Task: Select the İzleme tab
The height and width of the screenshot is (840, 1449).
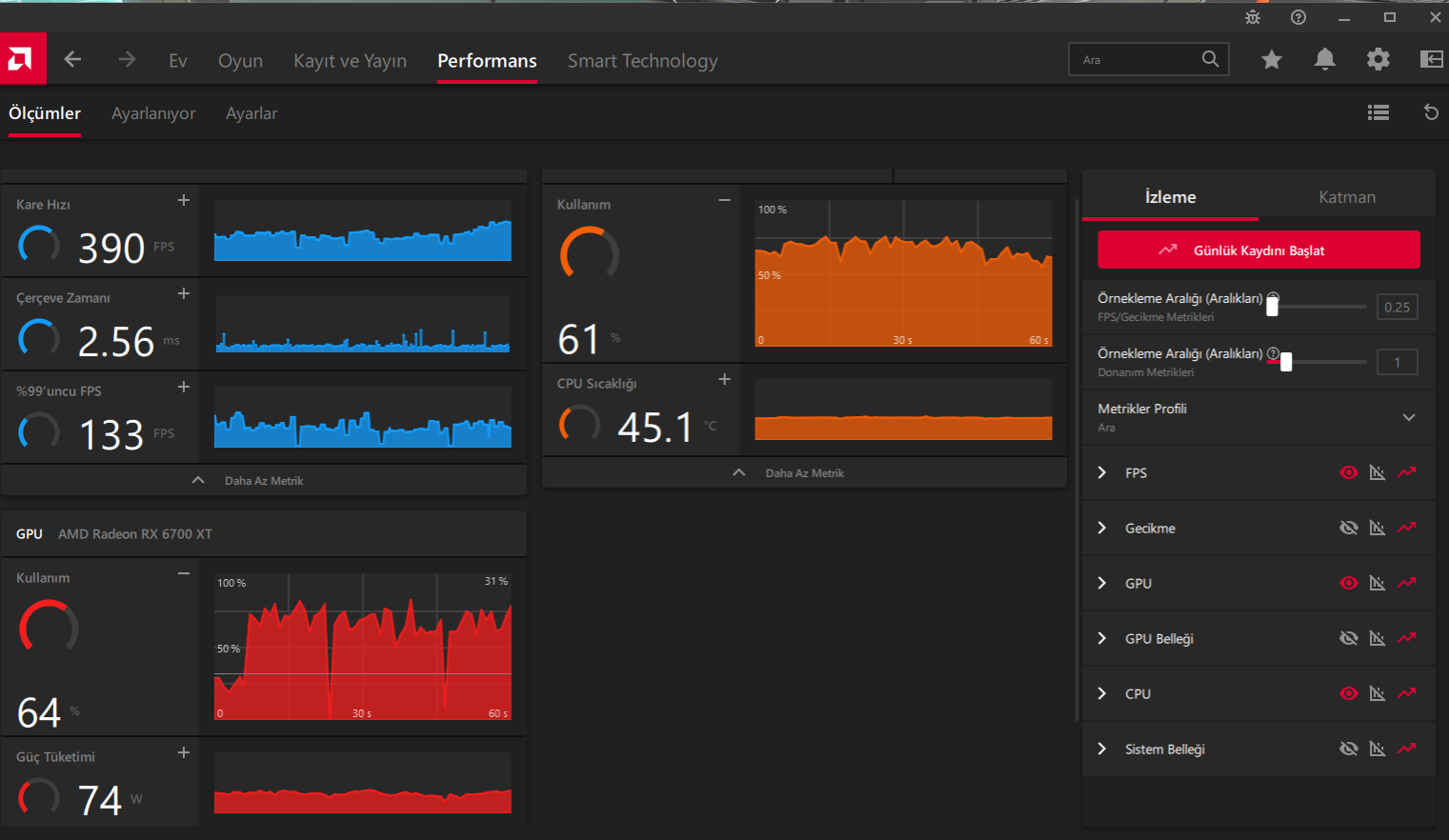Action: pos(1170,197)
